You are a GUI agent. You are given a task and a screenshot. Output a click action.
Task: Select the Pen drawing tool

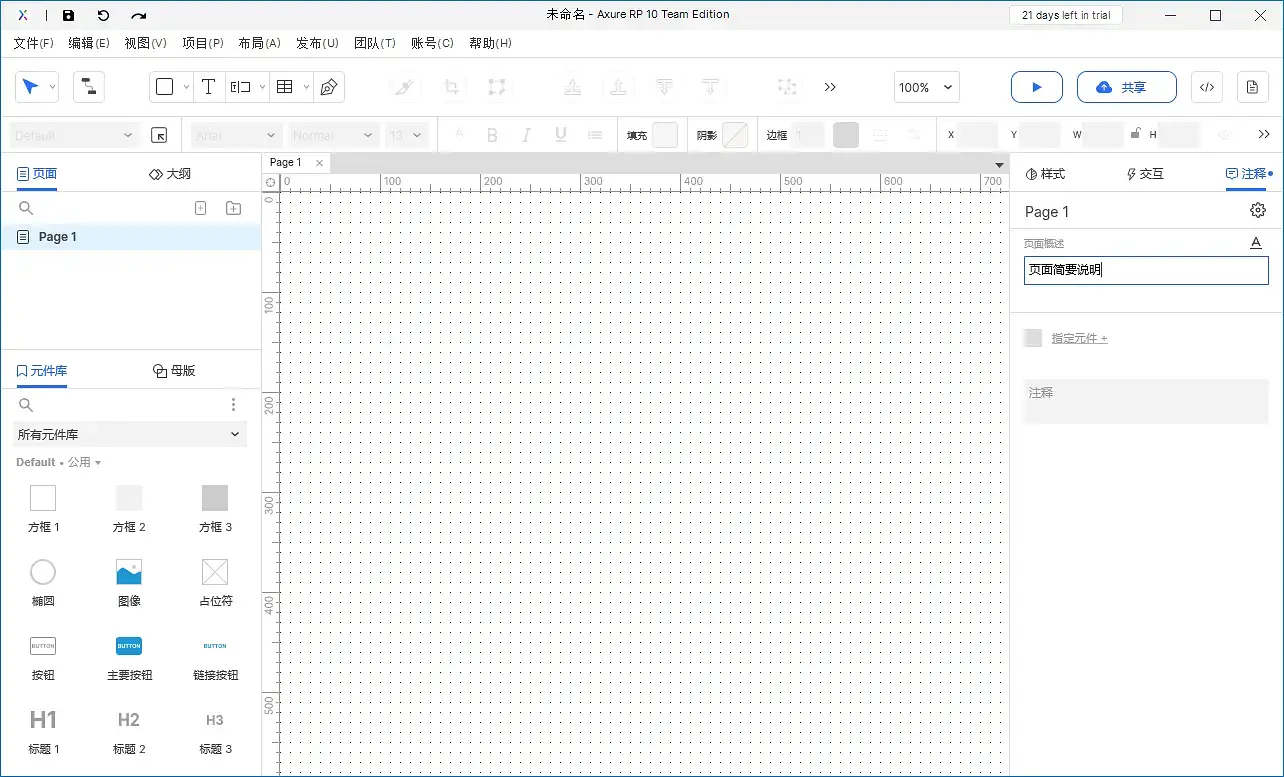click(x=329, y=87)
